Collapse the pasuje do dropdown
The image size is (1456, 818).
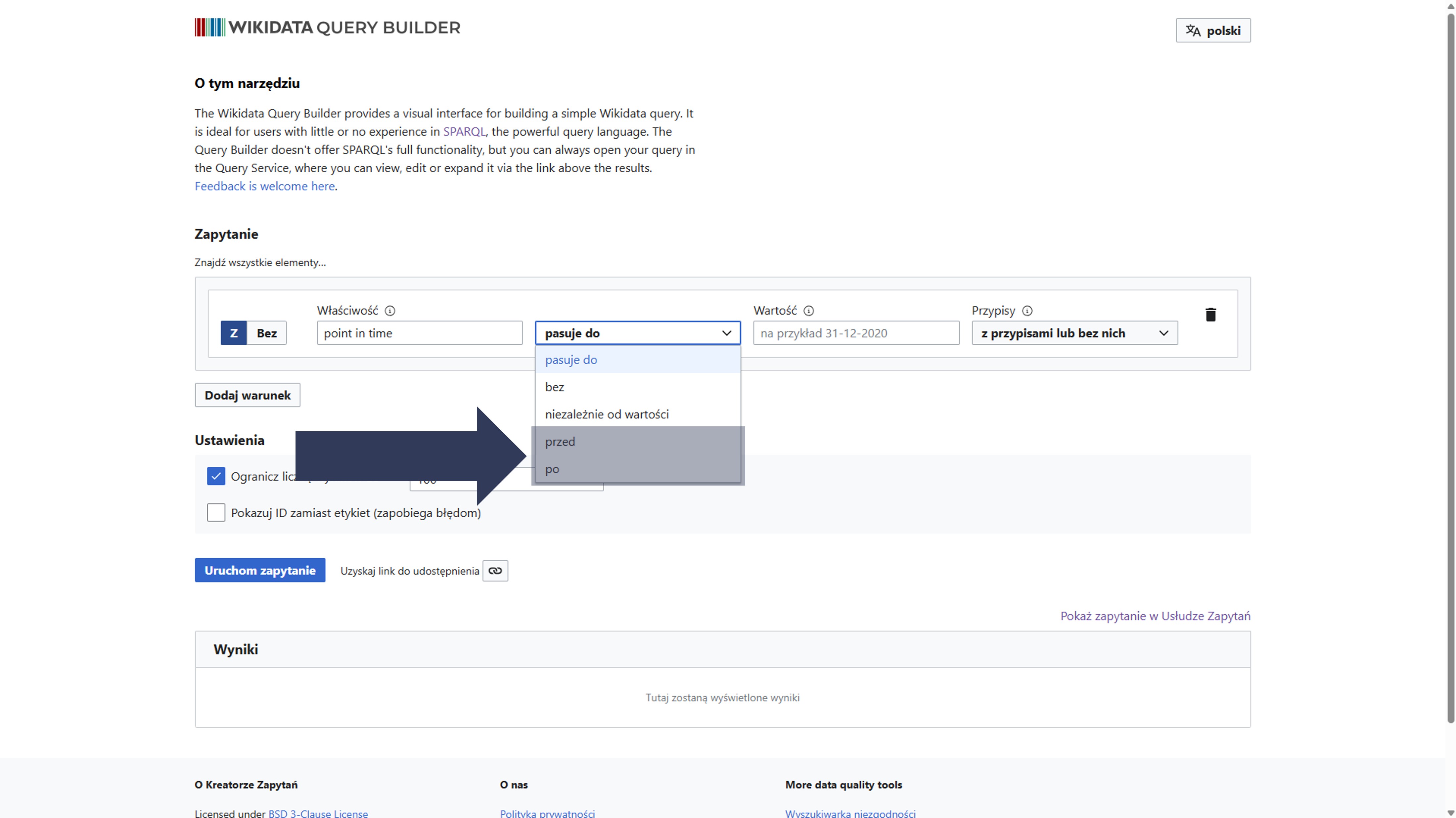point(637,333)
